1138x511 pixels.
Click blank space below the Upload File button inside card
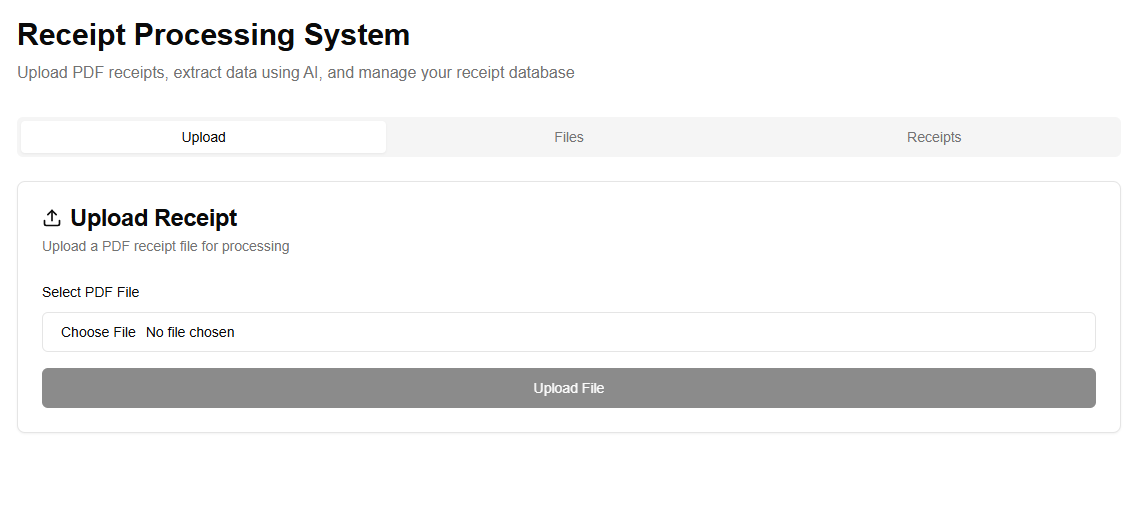coord(568,420)
